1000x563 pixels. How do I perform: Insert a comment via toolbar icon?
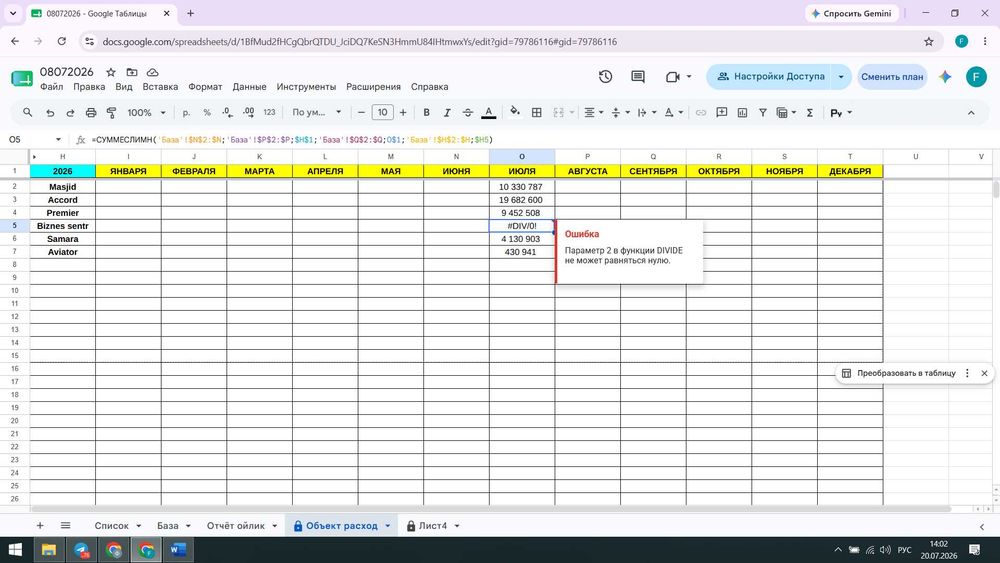tap(721, 112)
